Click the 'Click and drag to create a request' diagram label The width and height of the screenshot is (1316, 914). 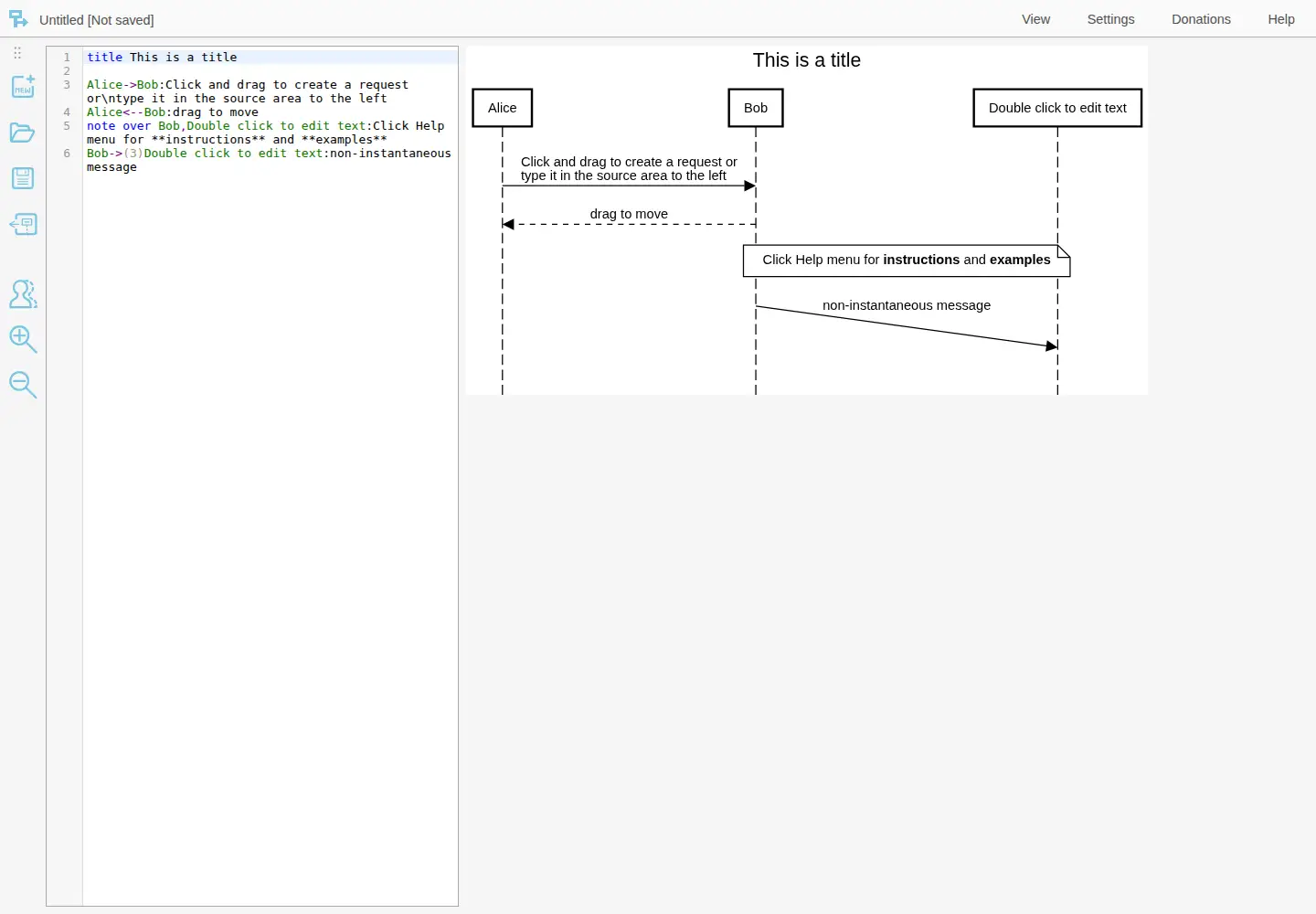click(629, 168)
